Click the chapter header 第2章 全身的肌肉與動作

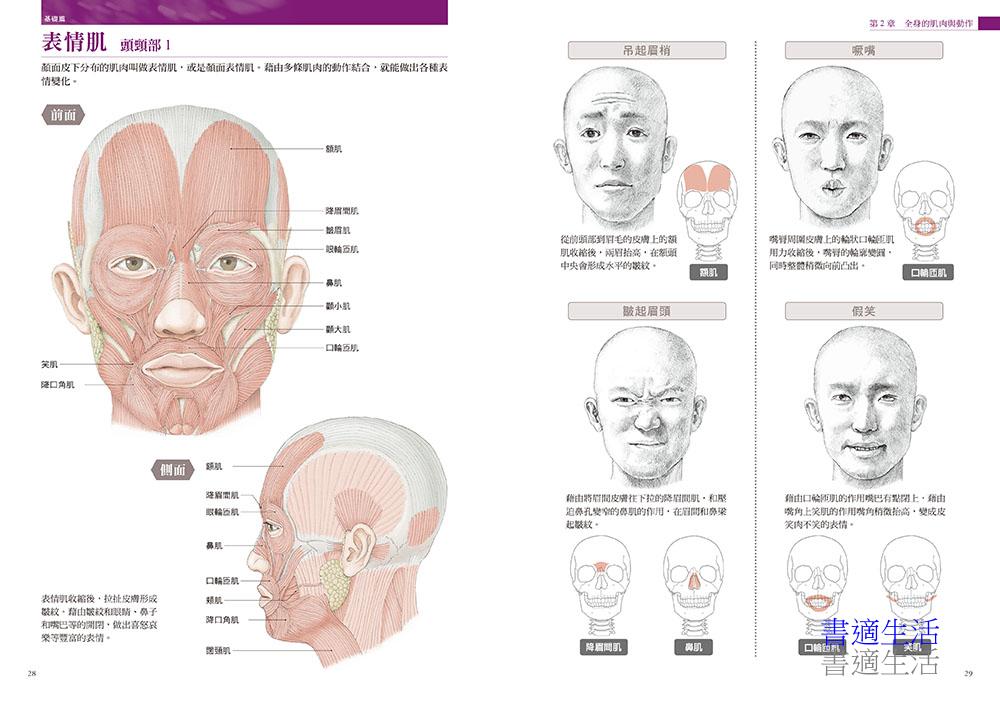921,23
